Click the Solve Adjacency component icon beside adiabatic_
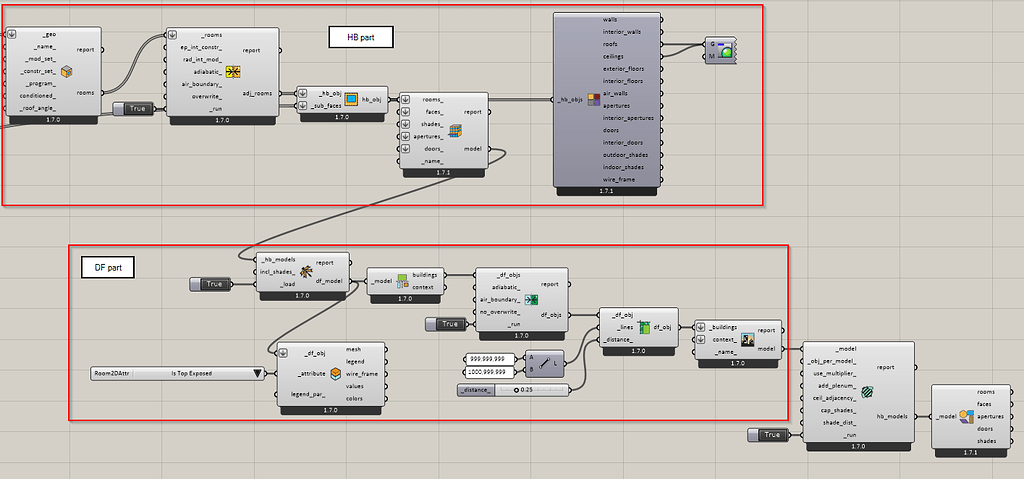 pyautogui.click(x=233, y=72)
